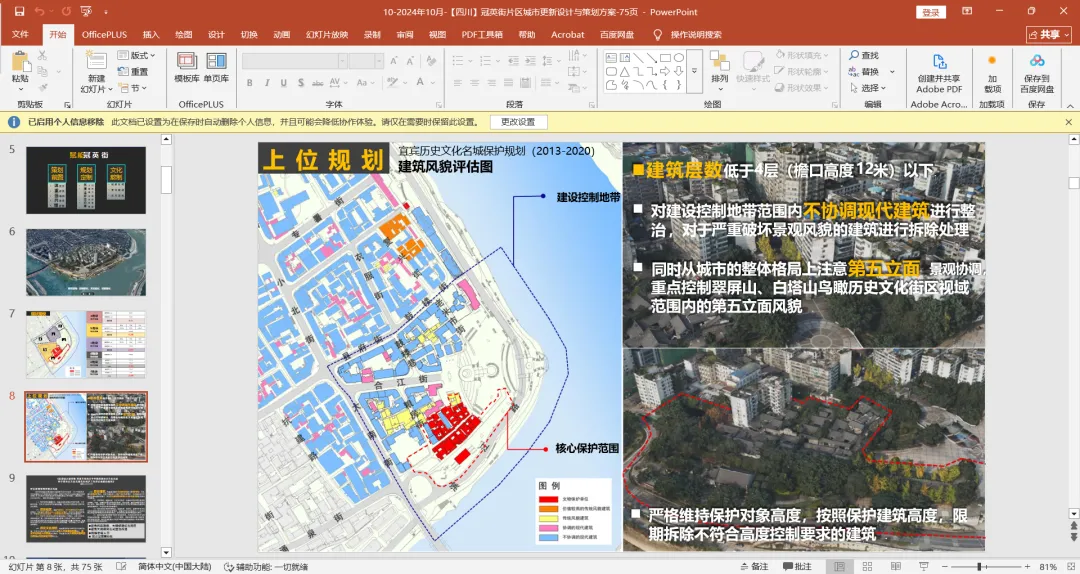Switch to Slide Sorter view icon
This screenshot has height=574, width=1080.
[x=867, y=566]
